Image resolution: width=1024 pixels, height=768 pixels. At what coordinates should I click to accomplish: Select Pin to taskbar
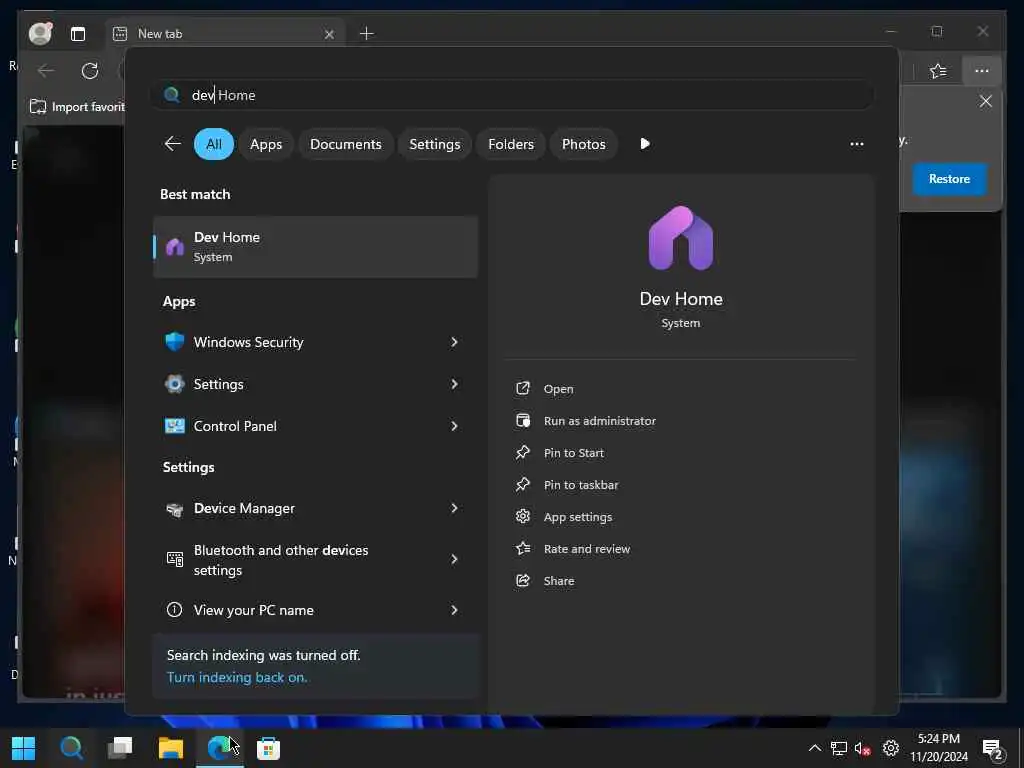tap(581, 485)
